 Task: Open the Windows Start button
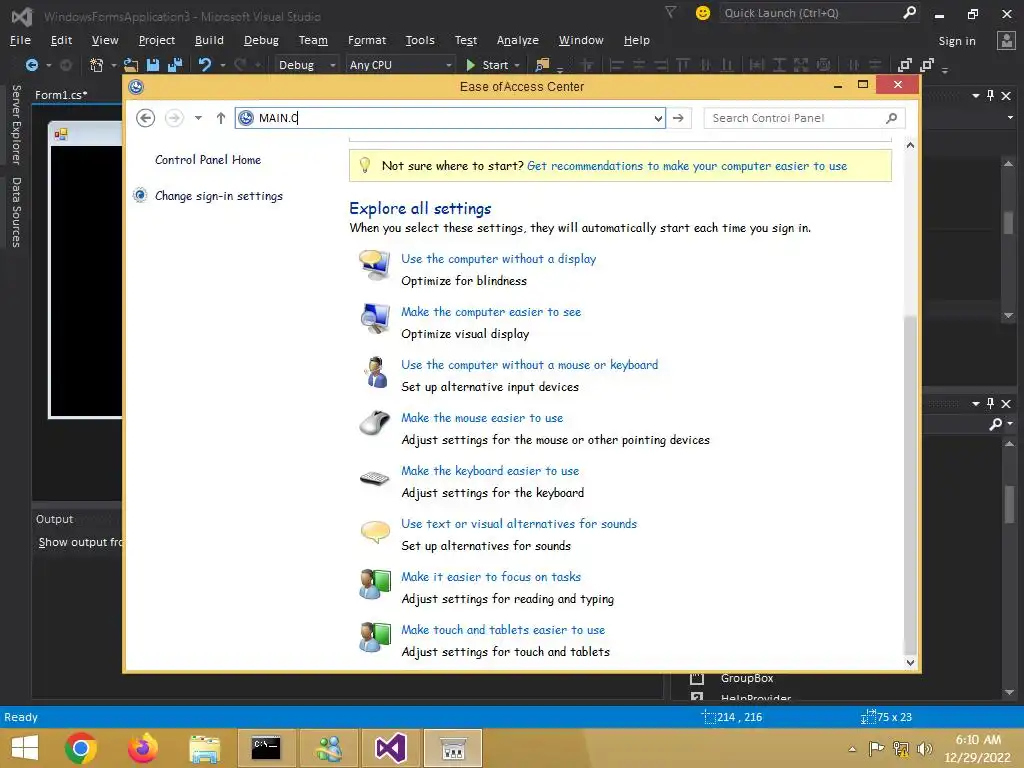pos(25,748)
